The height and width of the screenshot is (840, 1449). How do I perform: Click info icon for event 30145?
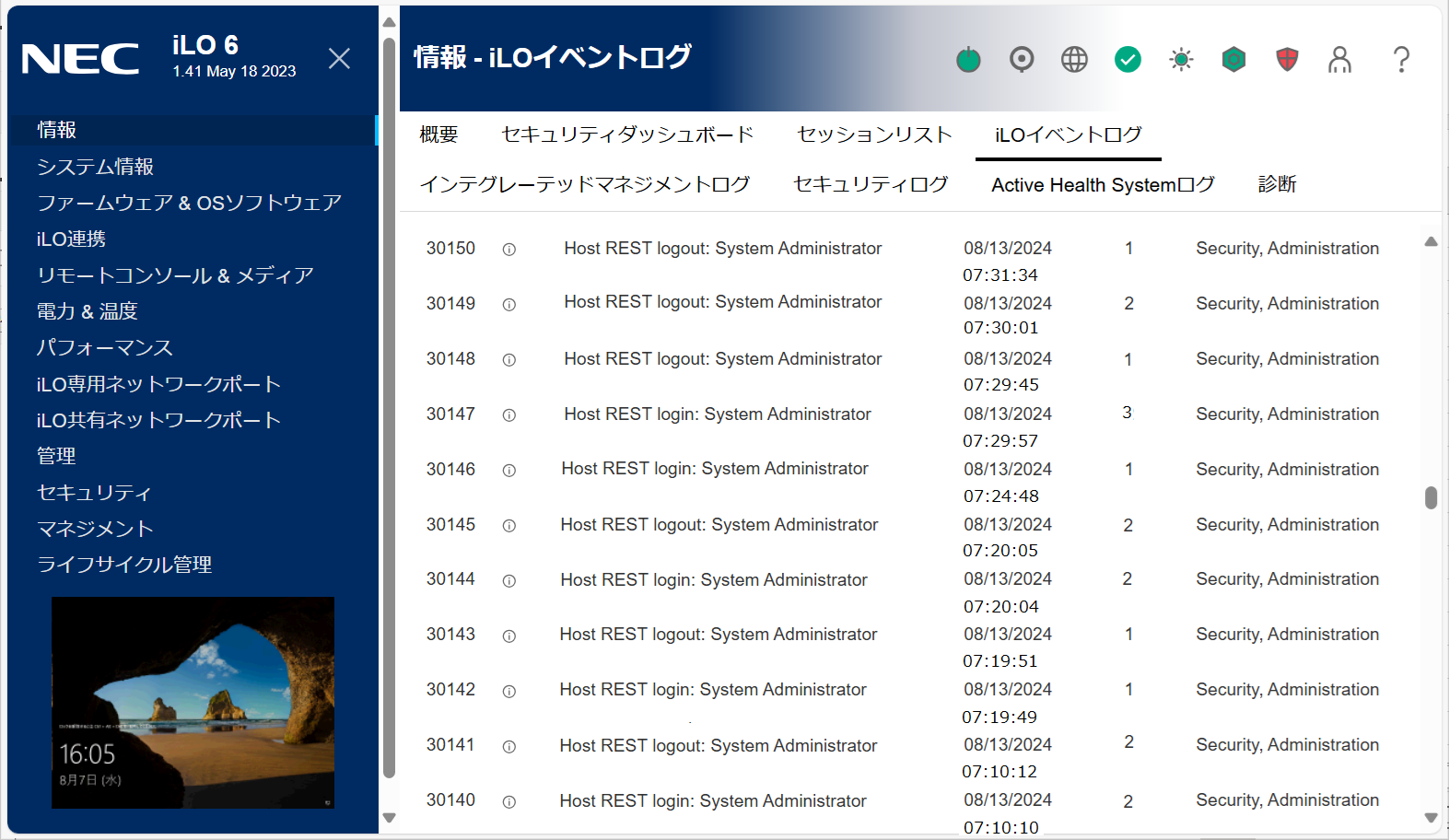tap(508, 526)
